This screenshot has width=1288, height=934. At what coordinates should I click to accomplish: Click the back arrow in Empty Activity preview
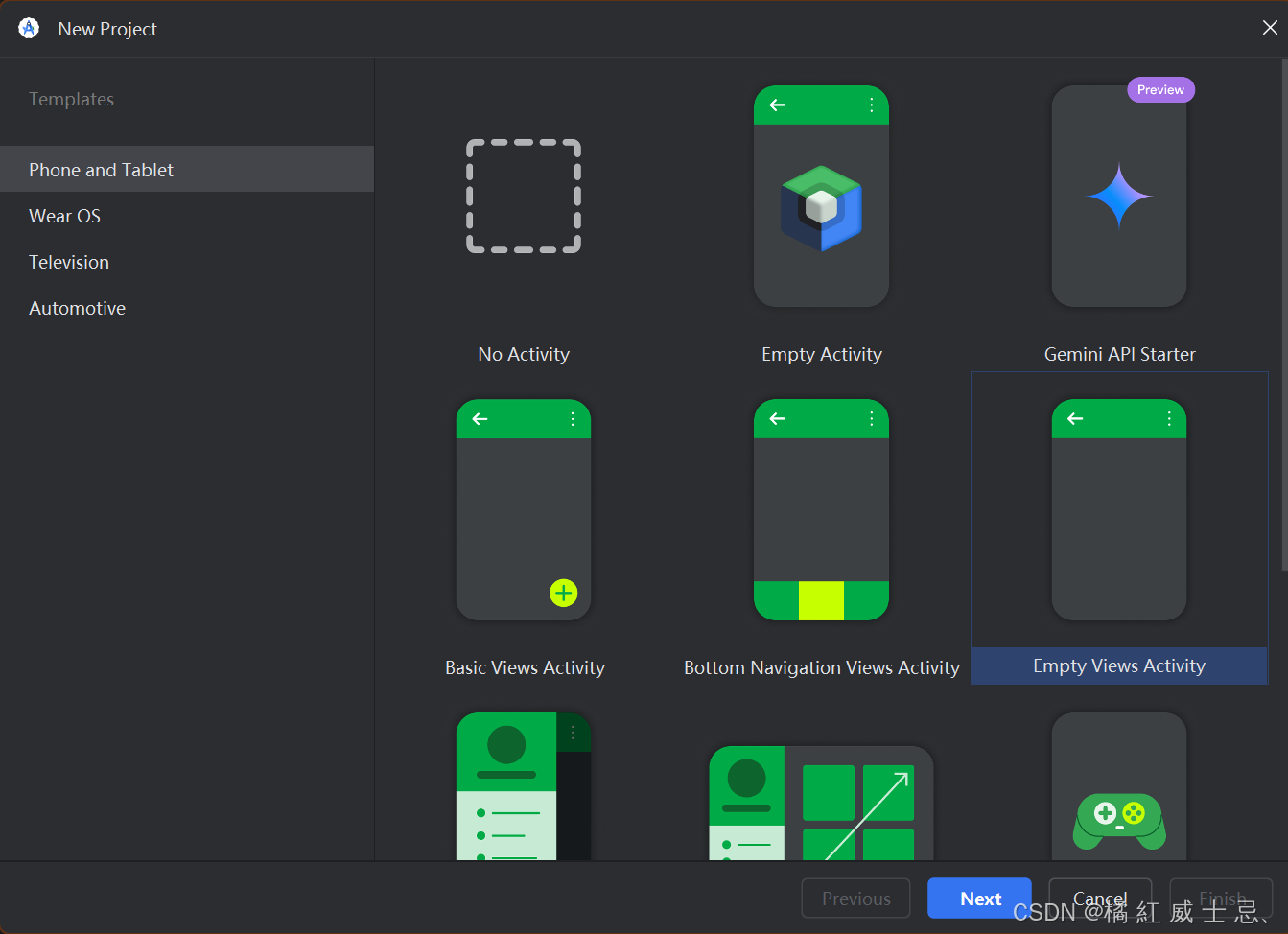778,105
